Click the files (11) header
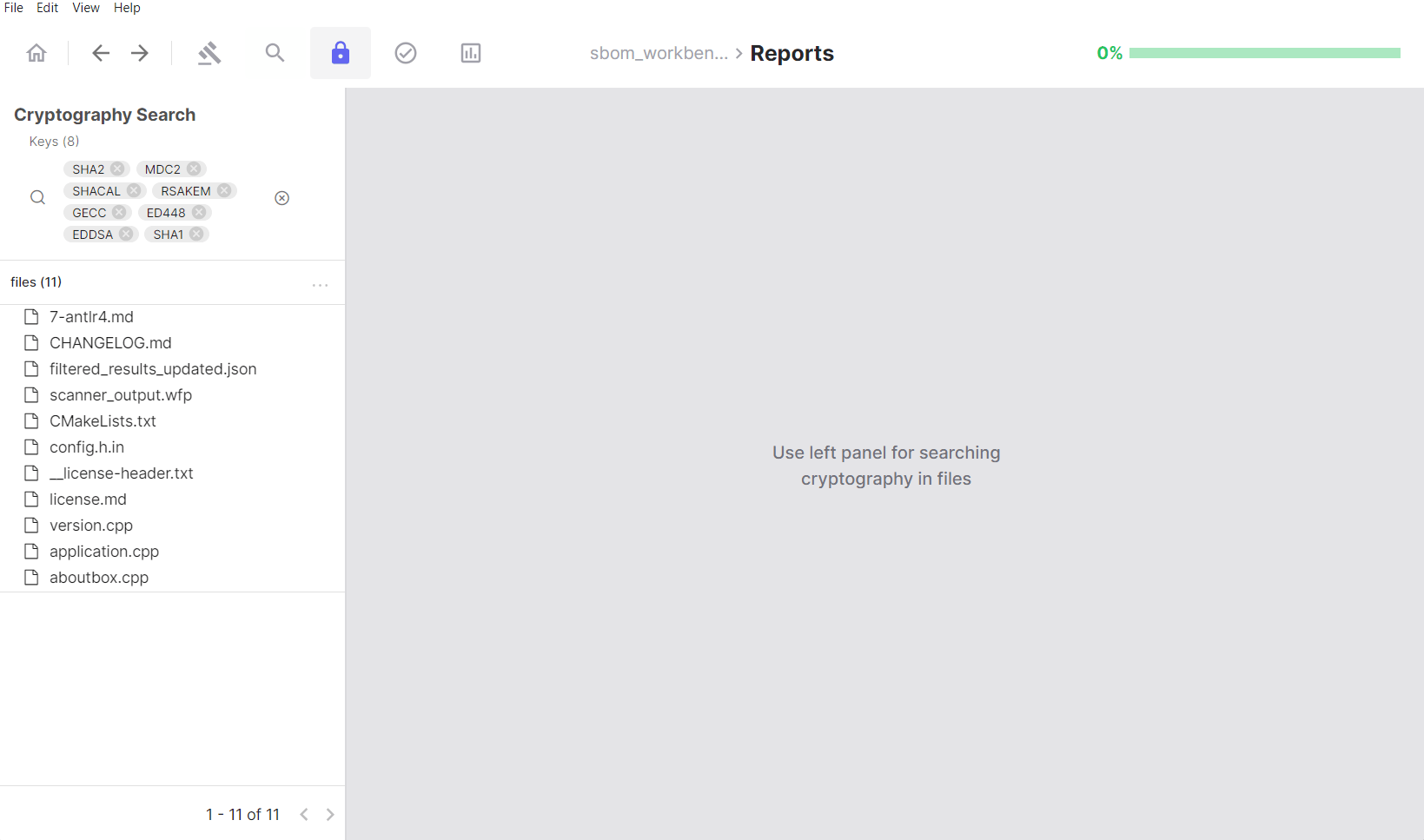Image resolution: width=1424 pixels, height=840 pixels. 36,281
